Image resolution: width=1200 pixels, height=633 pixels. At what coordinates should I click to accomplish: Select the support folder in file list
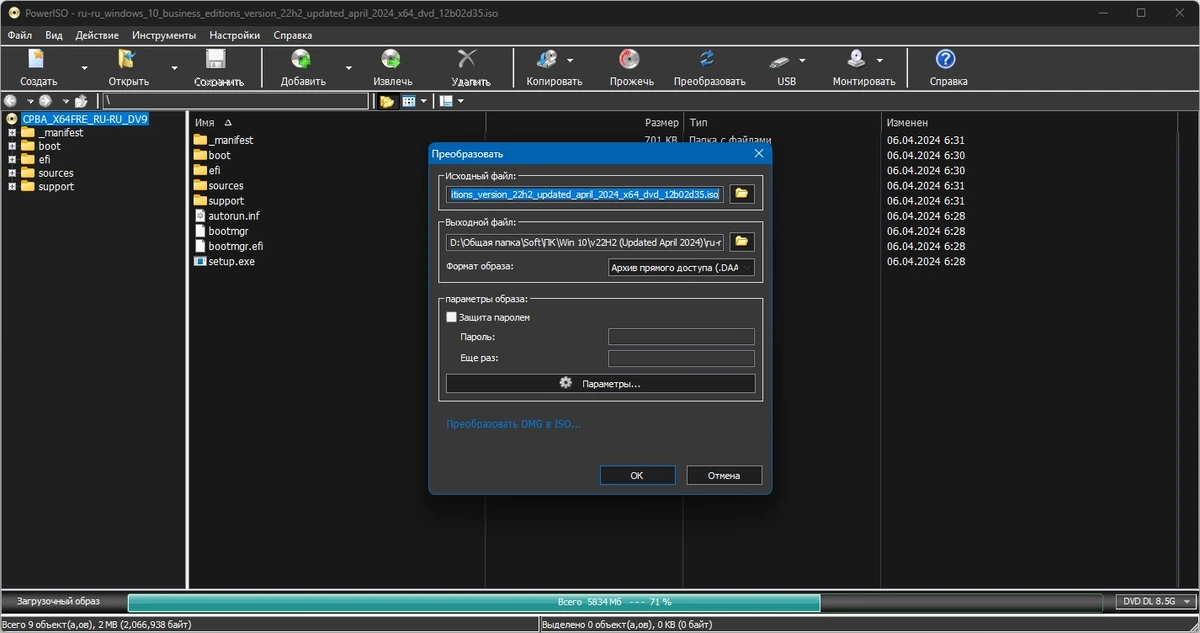click(x=226, y=200)
